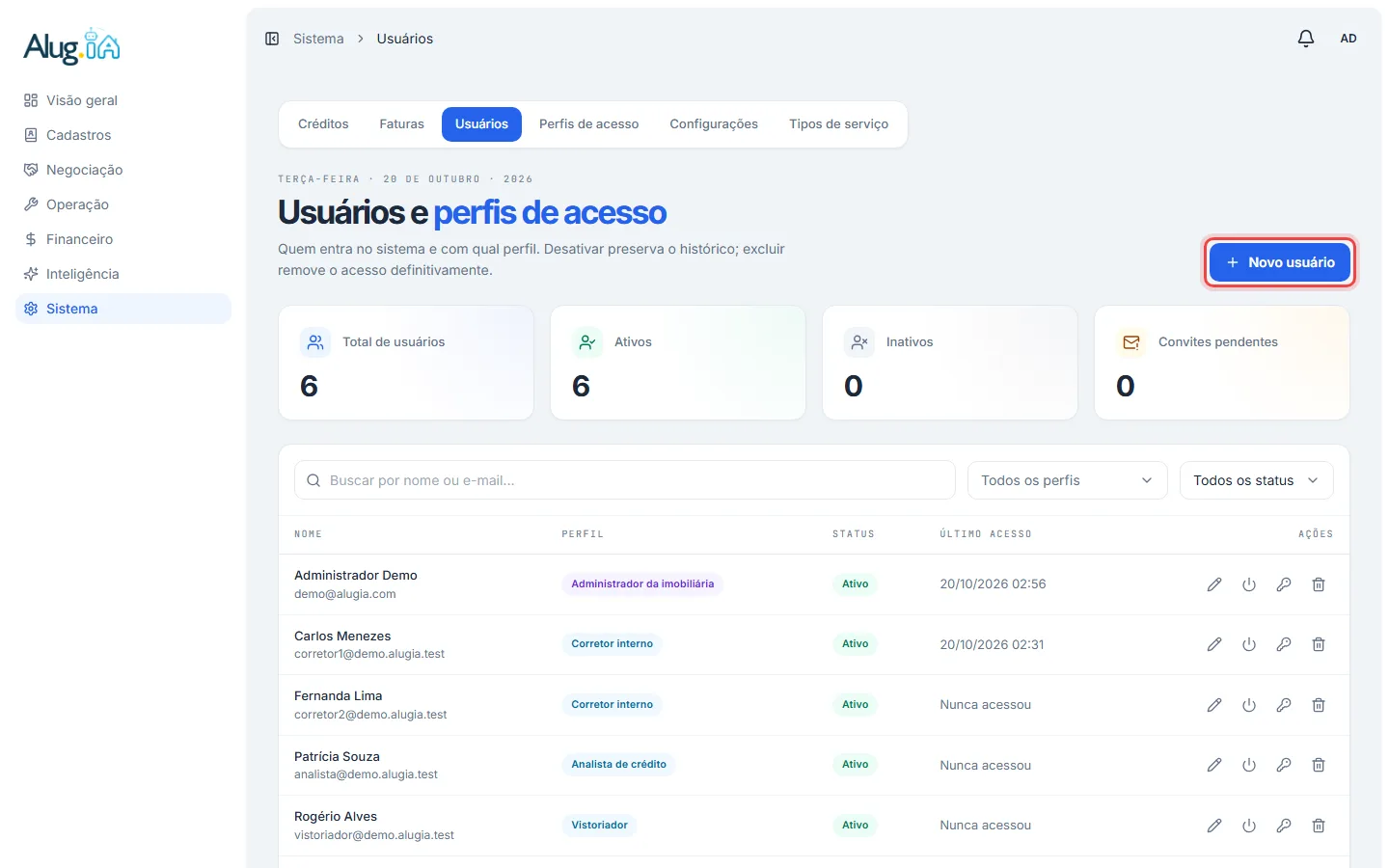This screenshot has width=1389, height=868.
Task: Click the Novo usuário button
Action: (x=1279, y=262)
